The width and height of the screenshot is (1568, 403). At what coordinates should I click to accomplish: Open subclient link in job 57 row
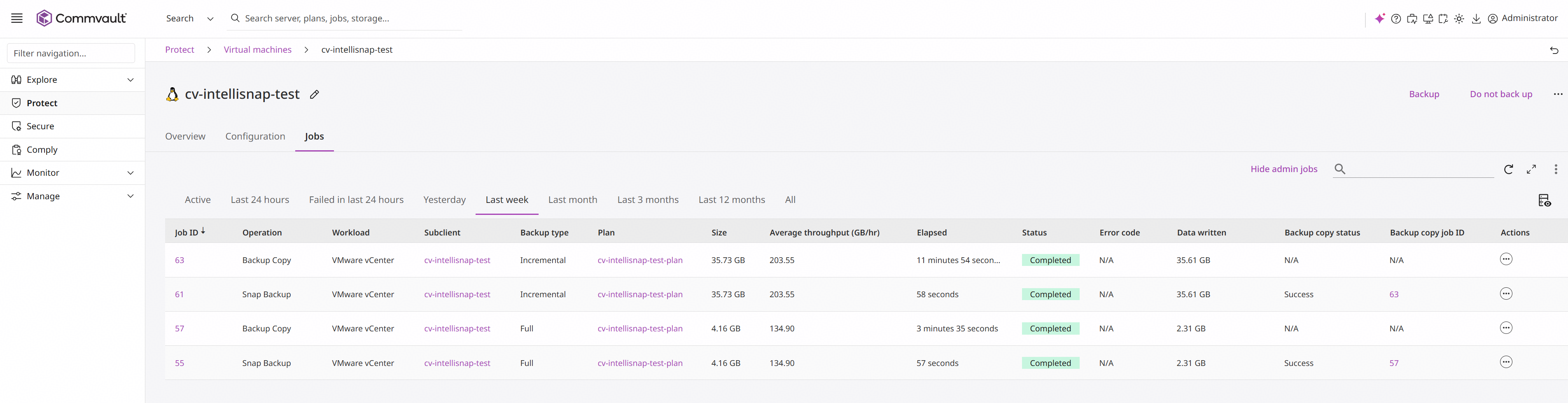click(457, 329)
